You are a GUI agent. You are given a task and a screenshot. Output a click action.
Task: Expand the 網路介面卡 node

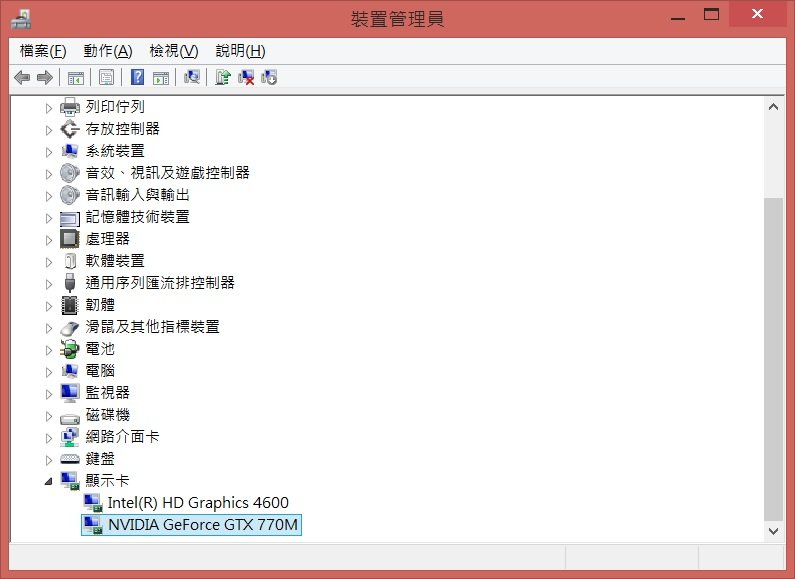[49, 438]
